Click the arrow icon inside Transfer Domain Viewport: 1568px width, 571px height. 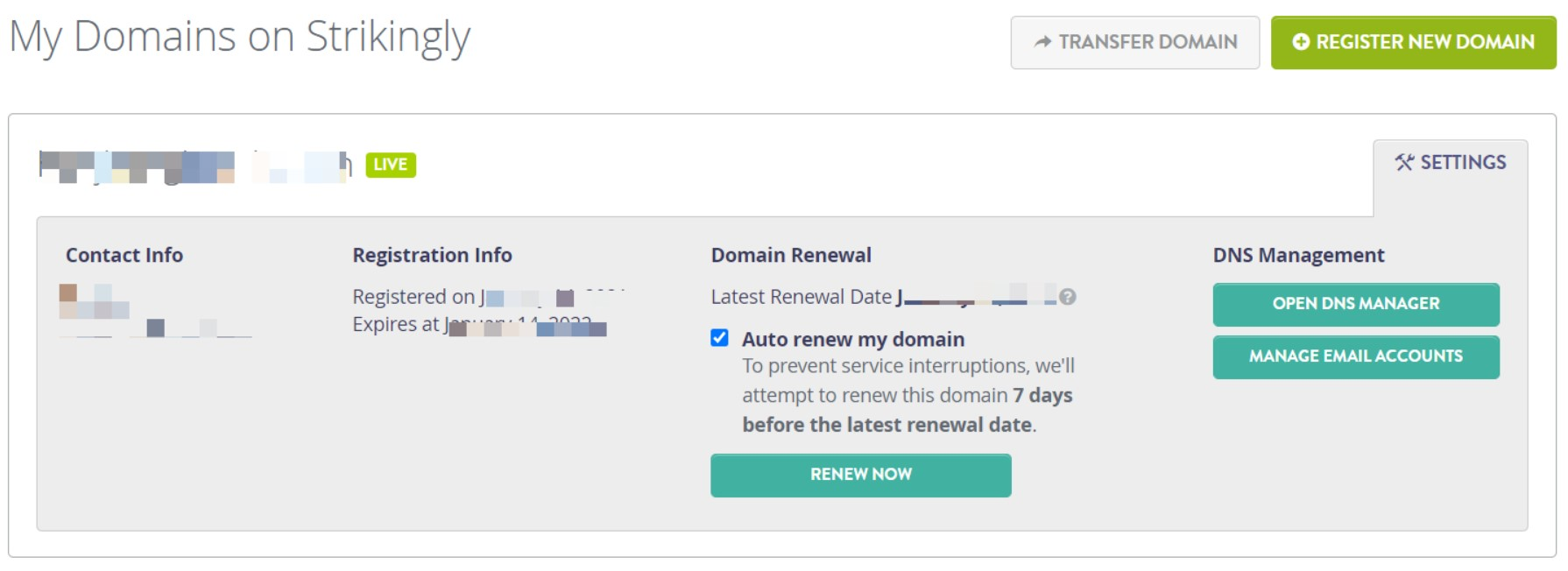(x=1042, y=41)
